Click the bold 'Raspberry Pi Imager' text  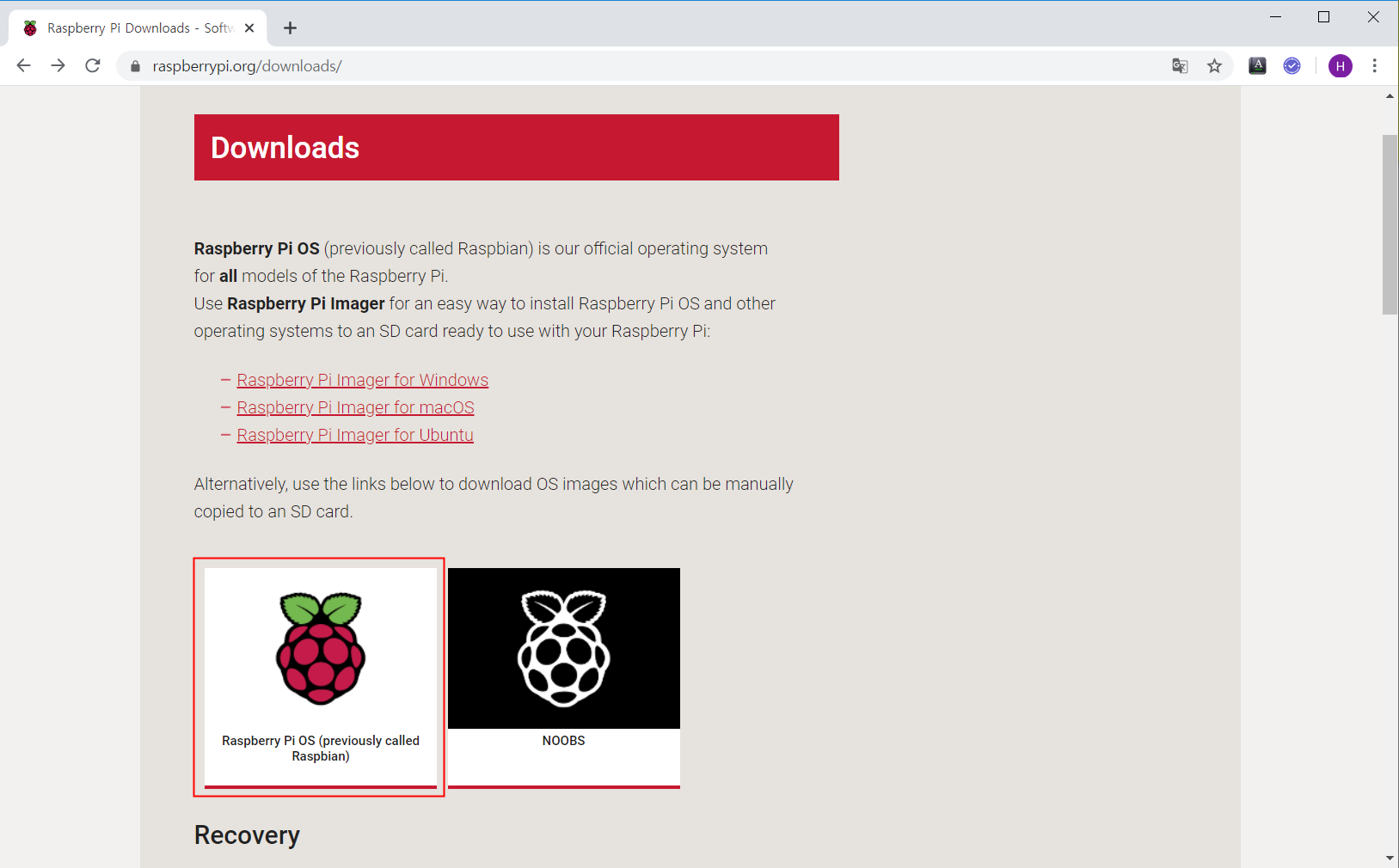tap(306, 303)
